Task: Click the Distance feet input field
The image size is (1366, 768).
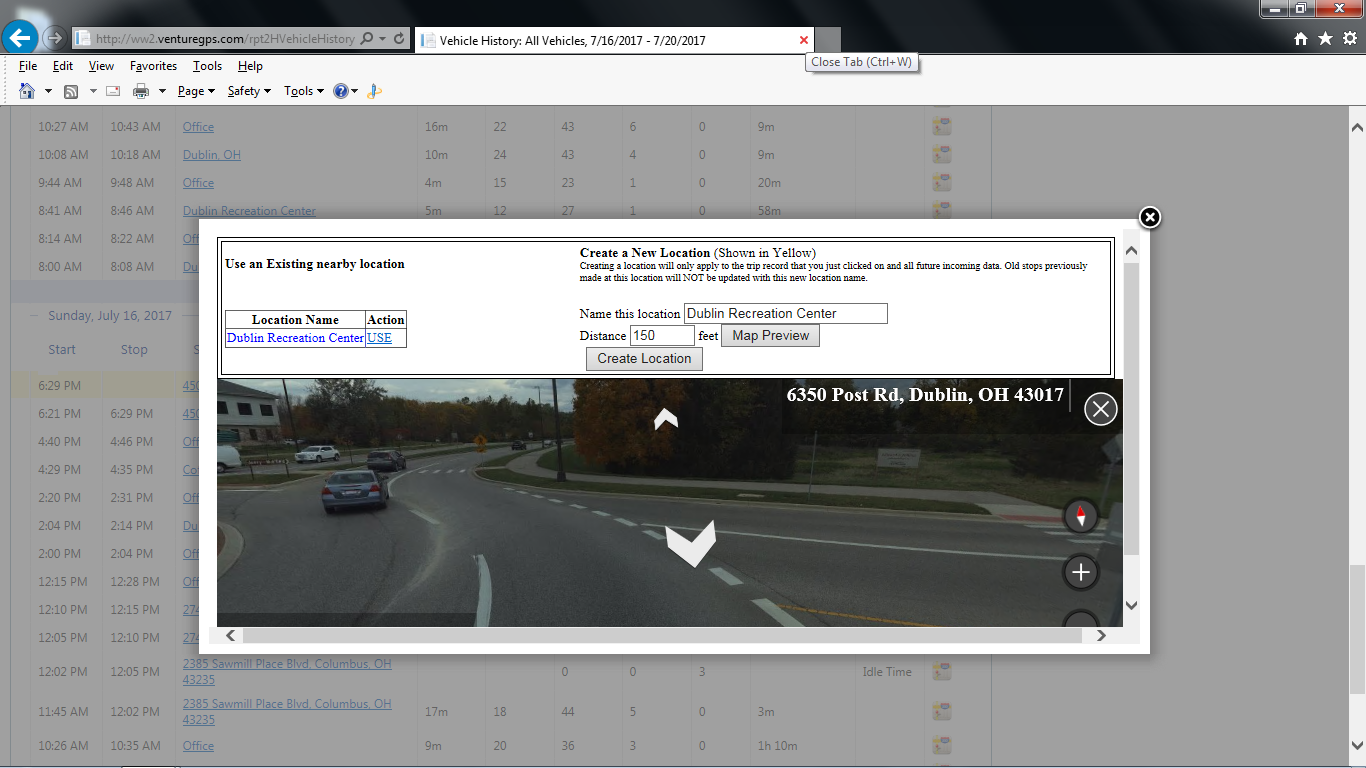Action: coord(662,336)
